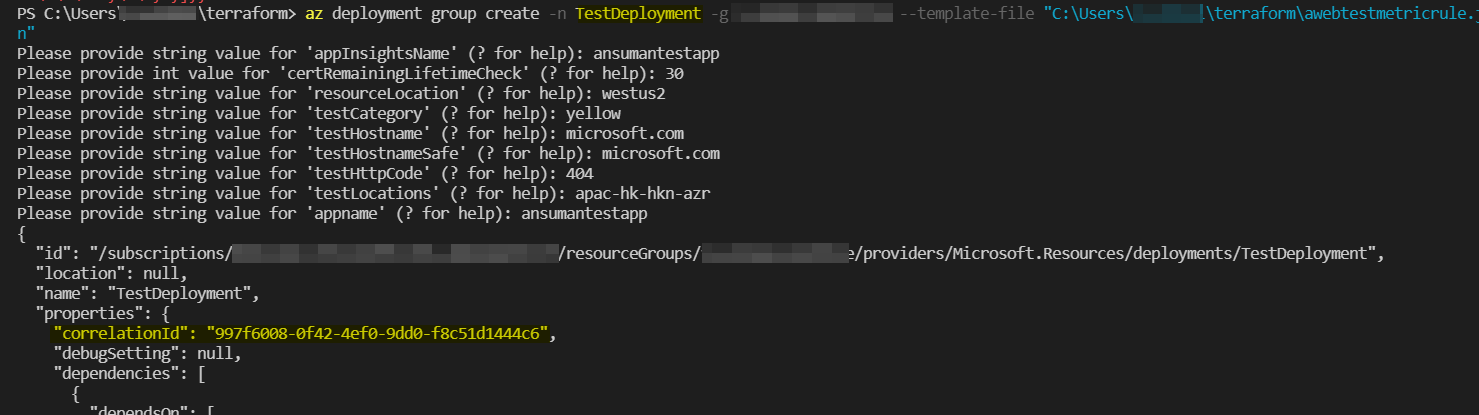
Task: Click the awebtestmetricrule file name in path
Action: click(x=1382, y=14)
